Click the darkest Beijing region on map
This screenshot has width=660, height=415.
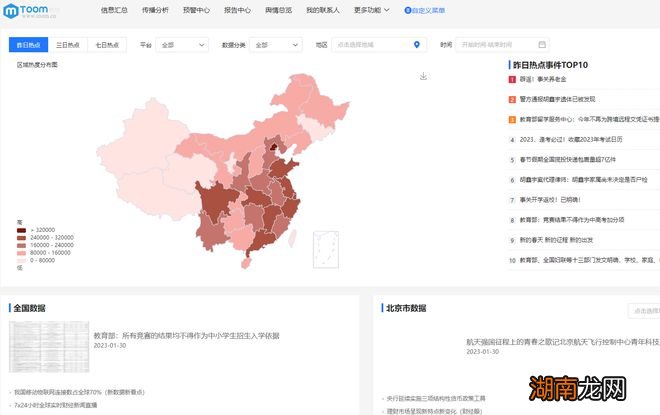(274, 147)
